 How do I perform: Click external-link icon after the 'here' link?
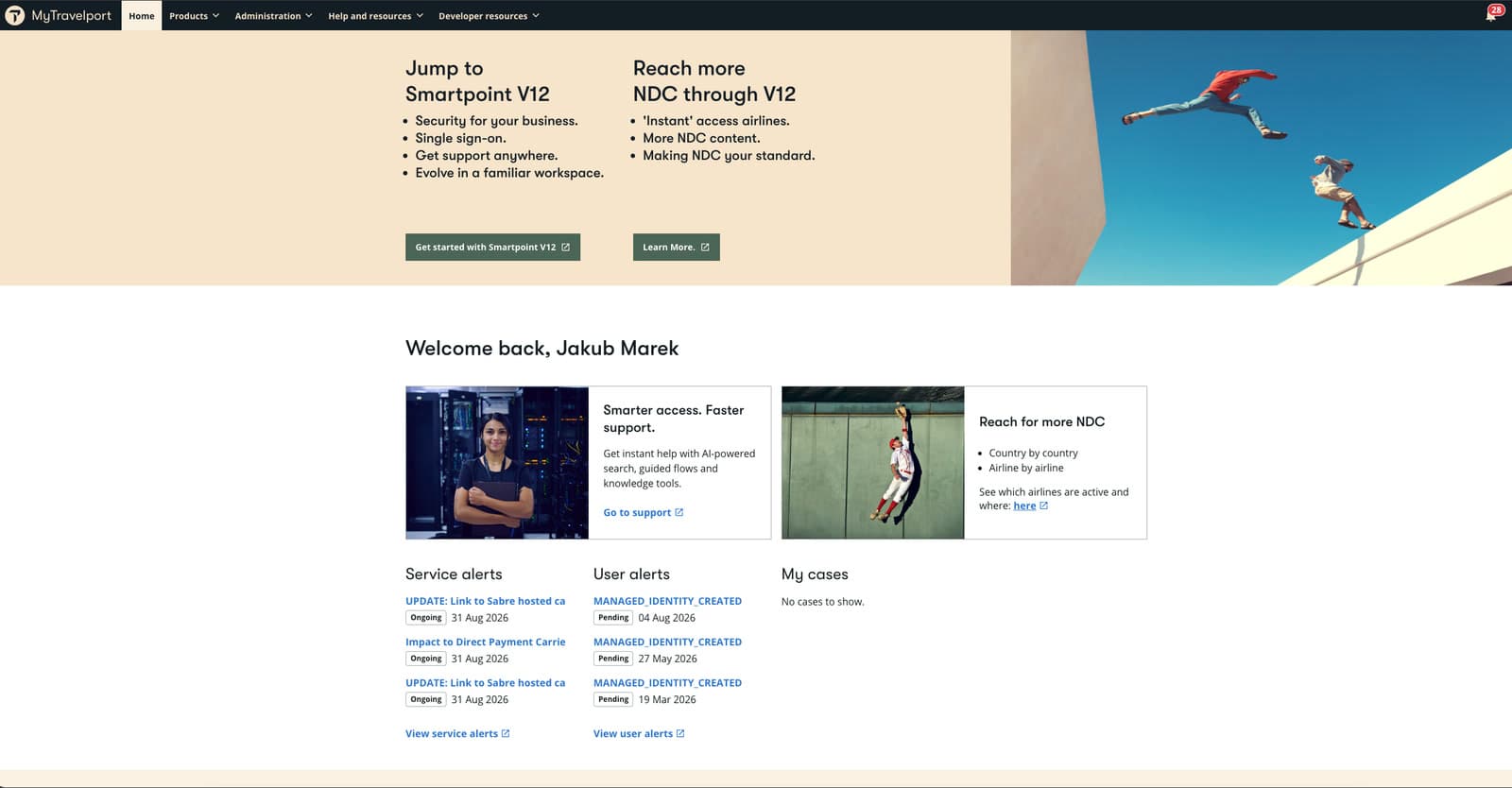pyautogui.click(x=1044, y=506)
